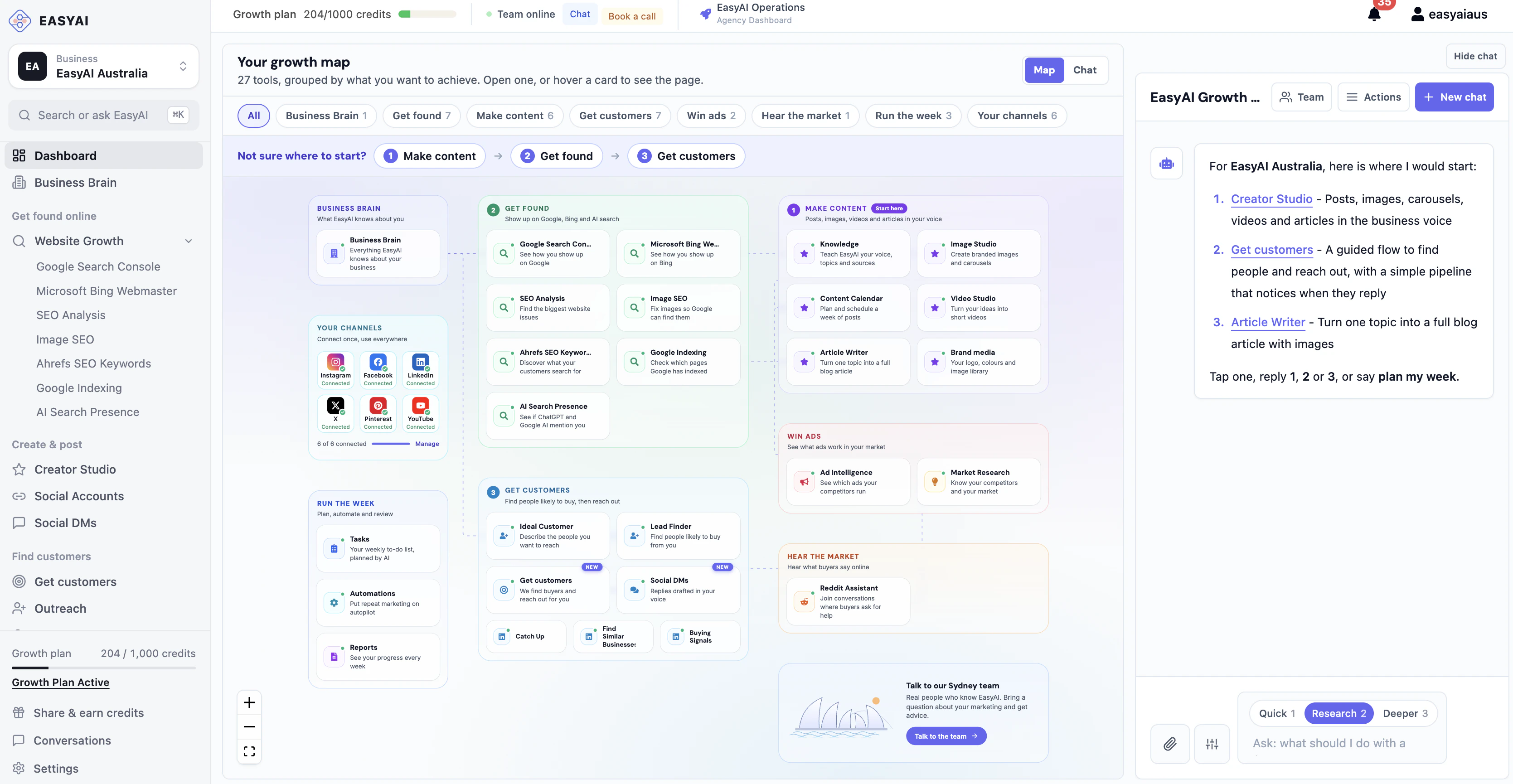Filter by Make content tab
Viewport: 1513px width, 784px height.
514,116
